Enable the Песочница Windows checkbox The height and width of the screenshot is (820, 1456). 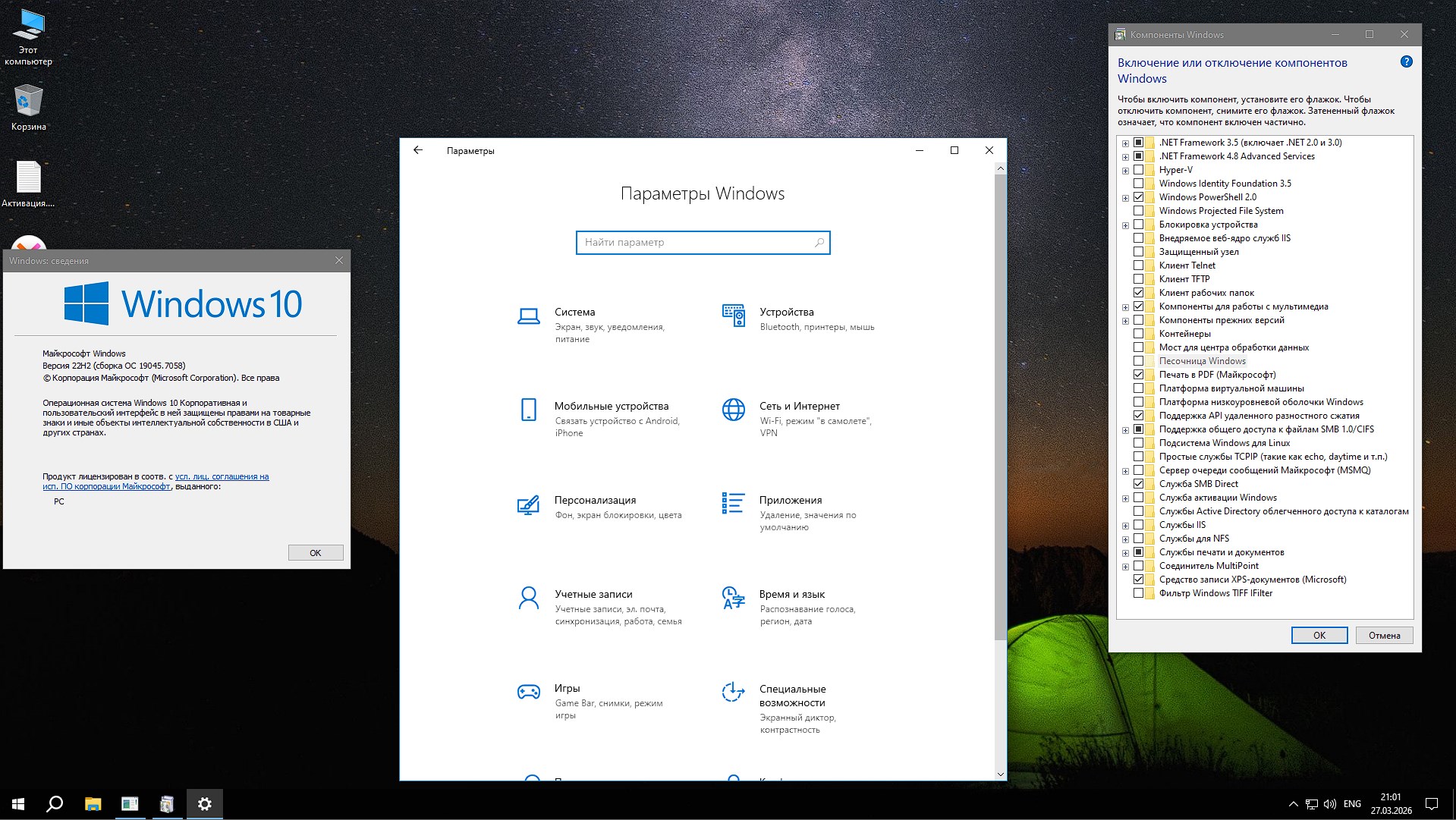(x=1139, y=361)
